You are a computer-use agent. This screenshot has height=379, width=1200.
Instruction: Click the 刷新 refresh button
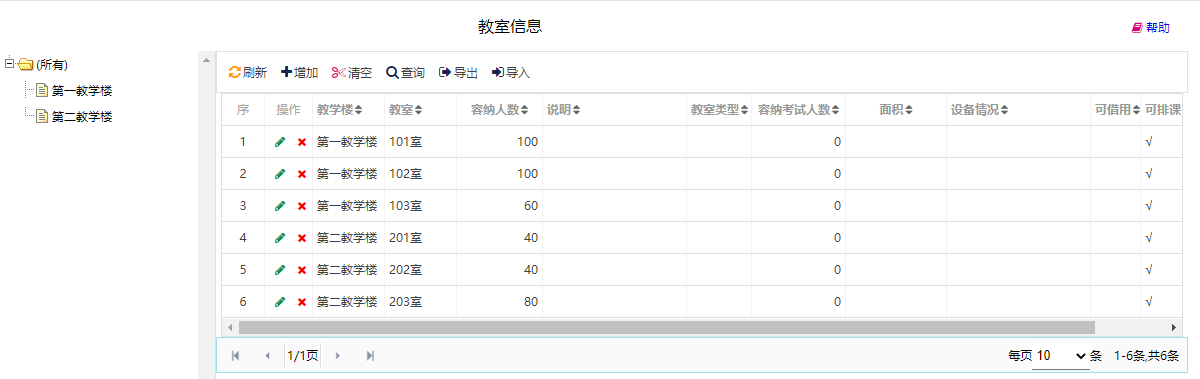point(248,73)
